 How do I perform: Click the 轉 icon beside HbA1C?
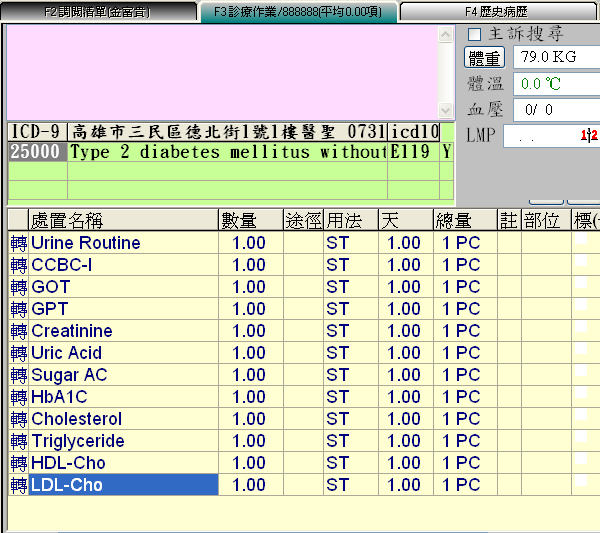click(19, 397)
